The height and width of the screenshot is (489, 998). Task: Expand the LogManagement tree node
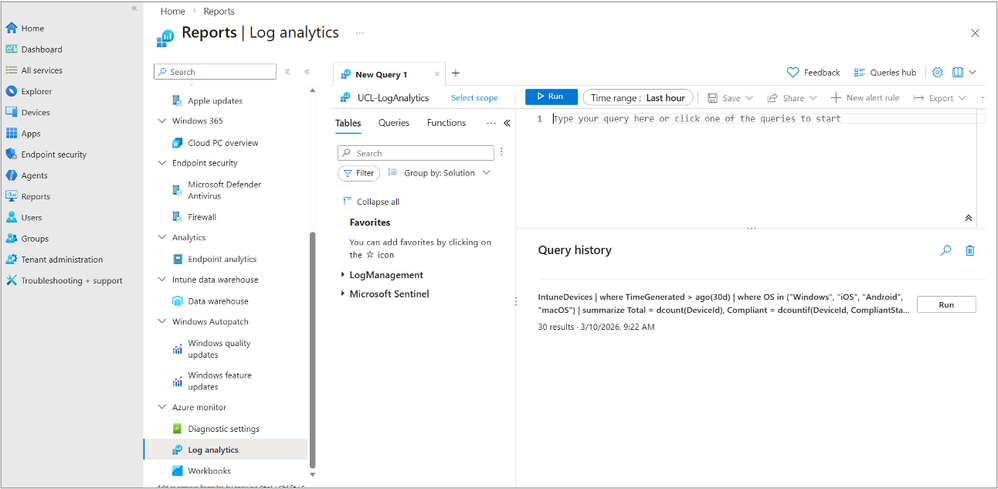click(x=343, y=275)
